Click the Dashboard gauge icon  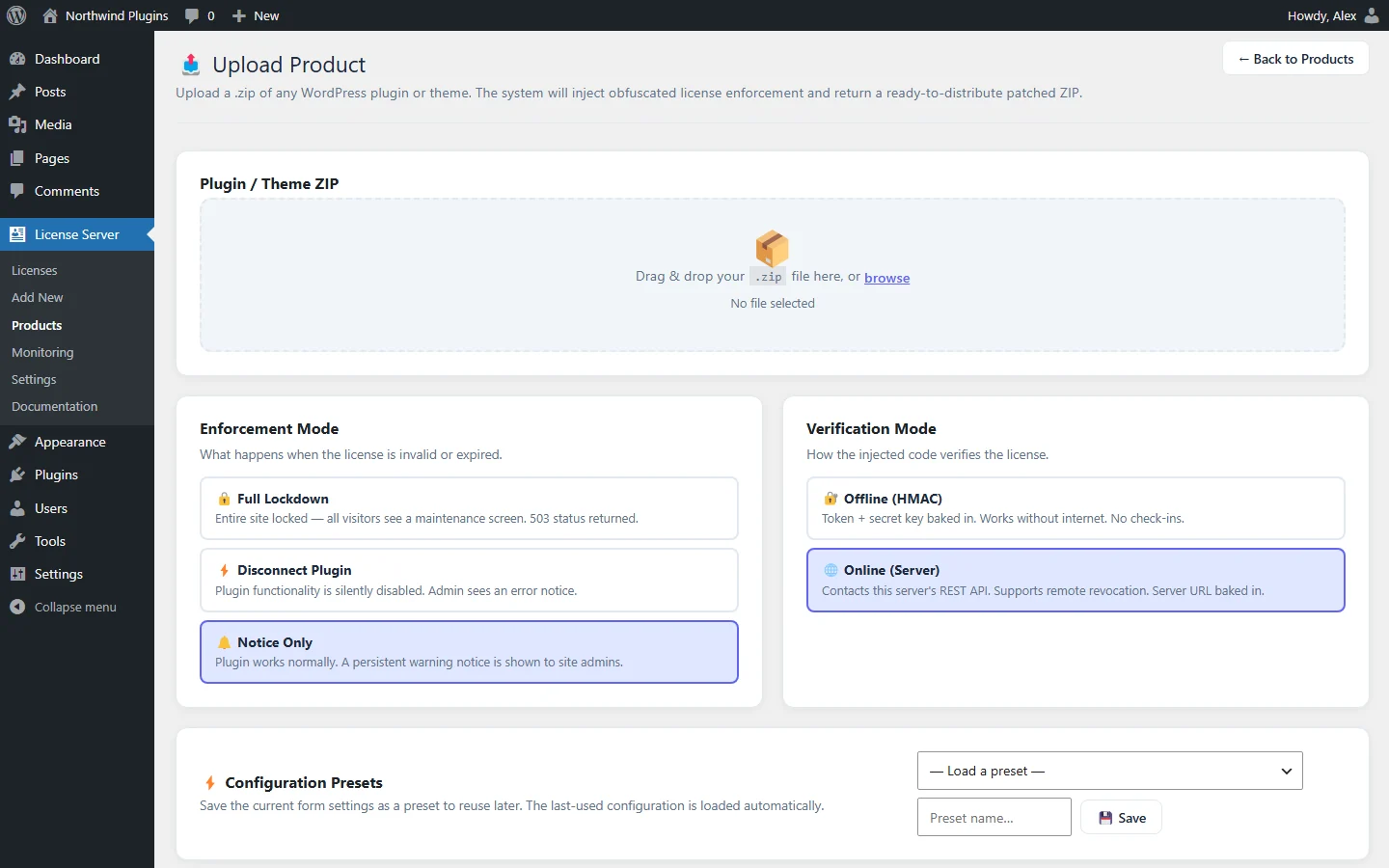tap(17, 59)
